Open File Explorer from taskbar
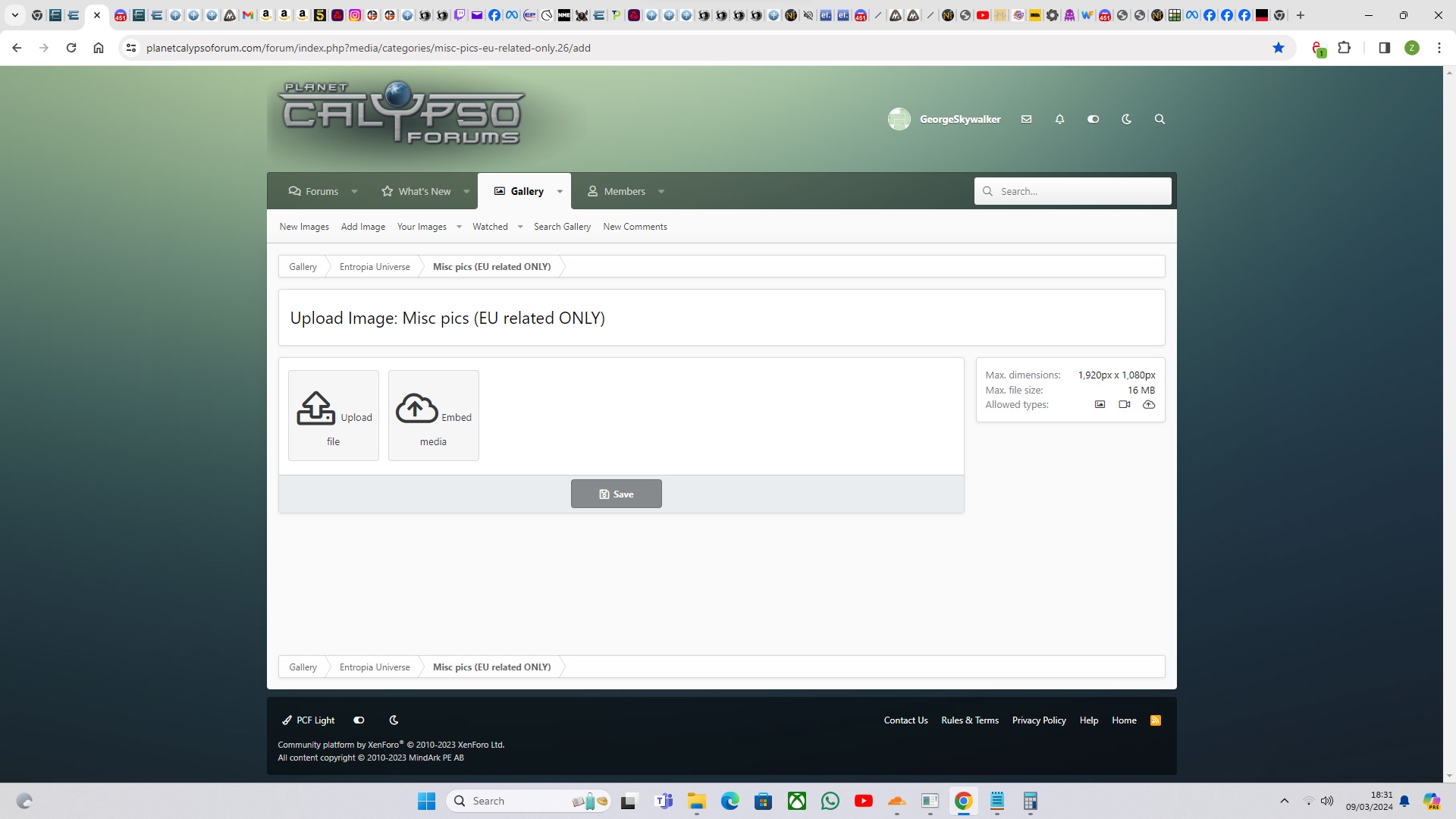 point(697,801)
